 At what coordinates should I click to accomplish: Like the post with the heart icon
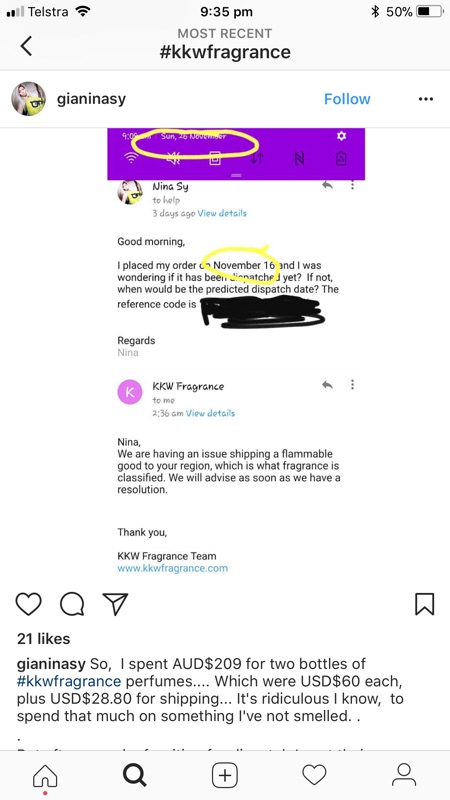(x=29, y=604)
